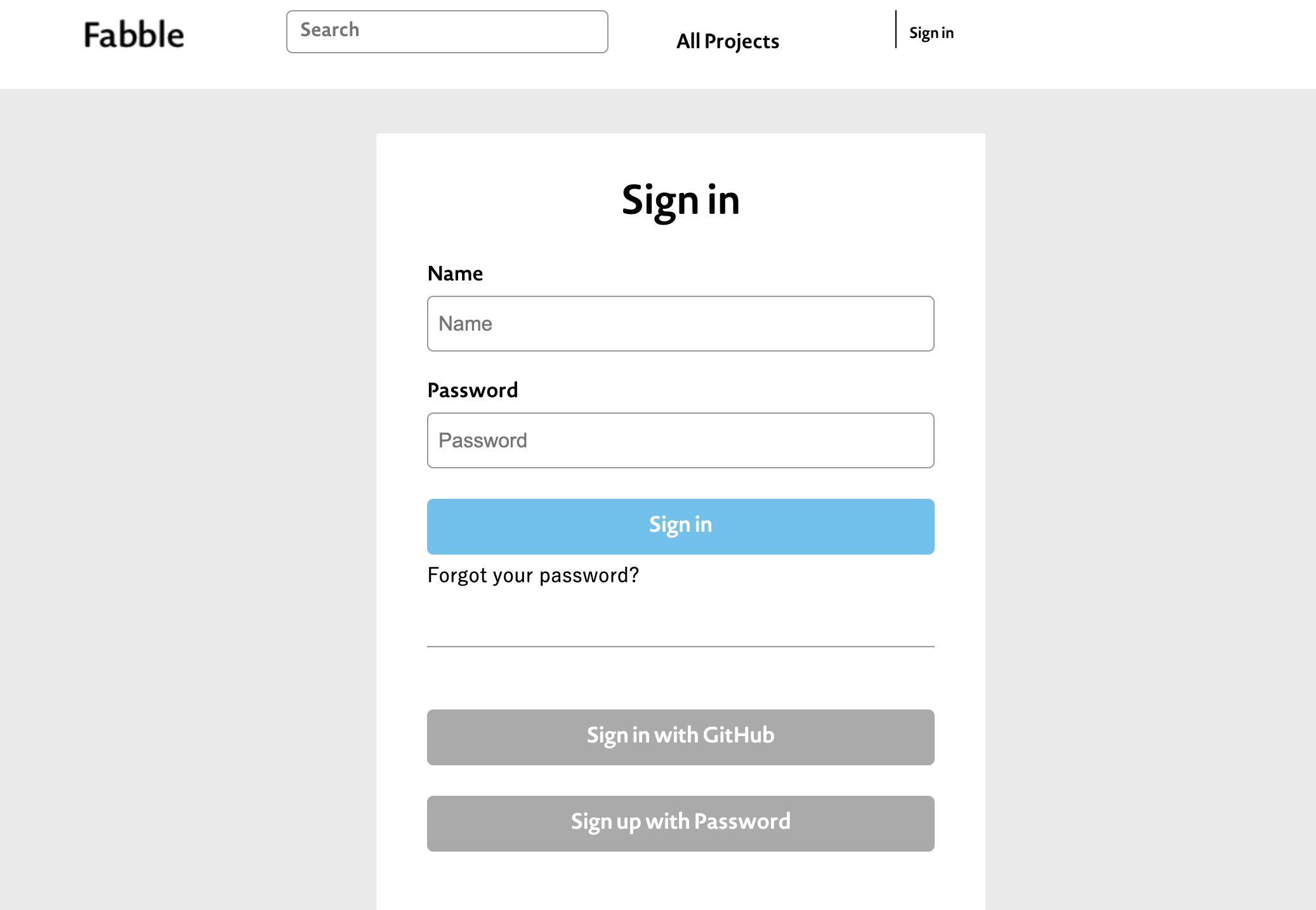Click into the Password input field
Image resolution: width=1316 pixels, height=910 pixels.
click(680, 440)
